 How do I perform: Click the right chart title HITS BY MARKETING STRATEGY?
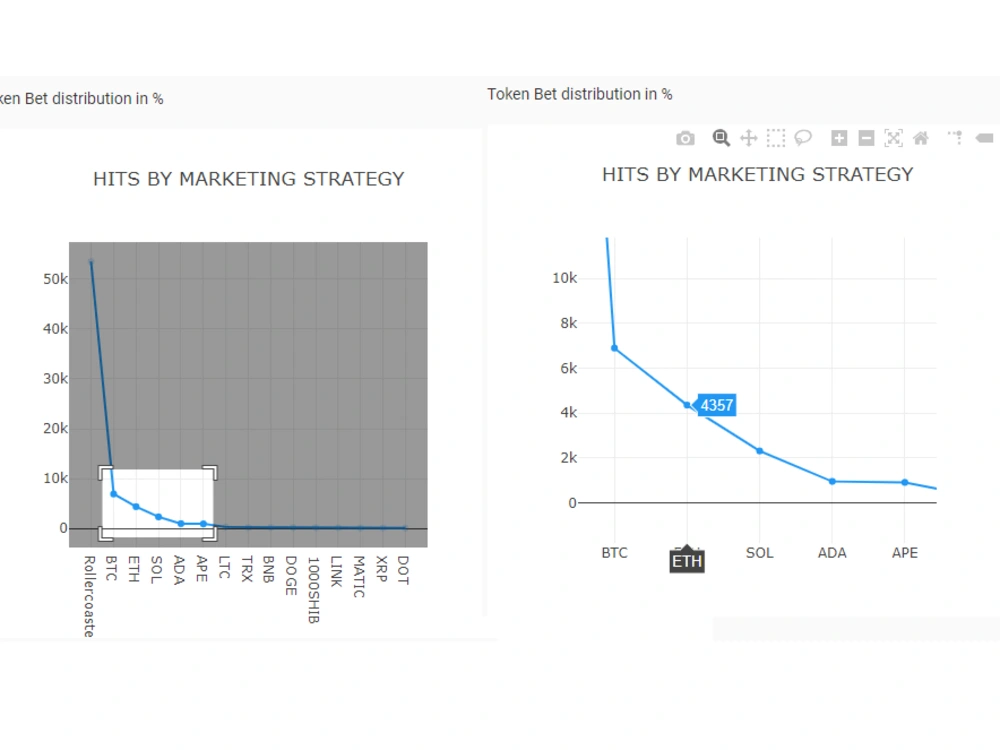[758, 174]
